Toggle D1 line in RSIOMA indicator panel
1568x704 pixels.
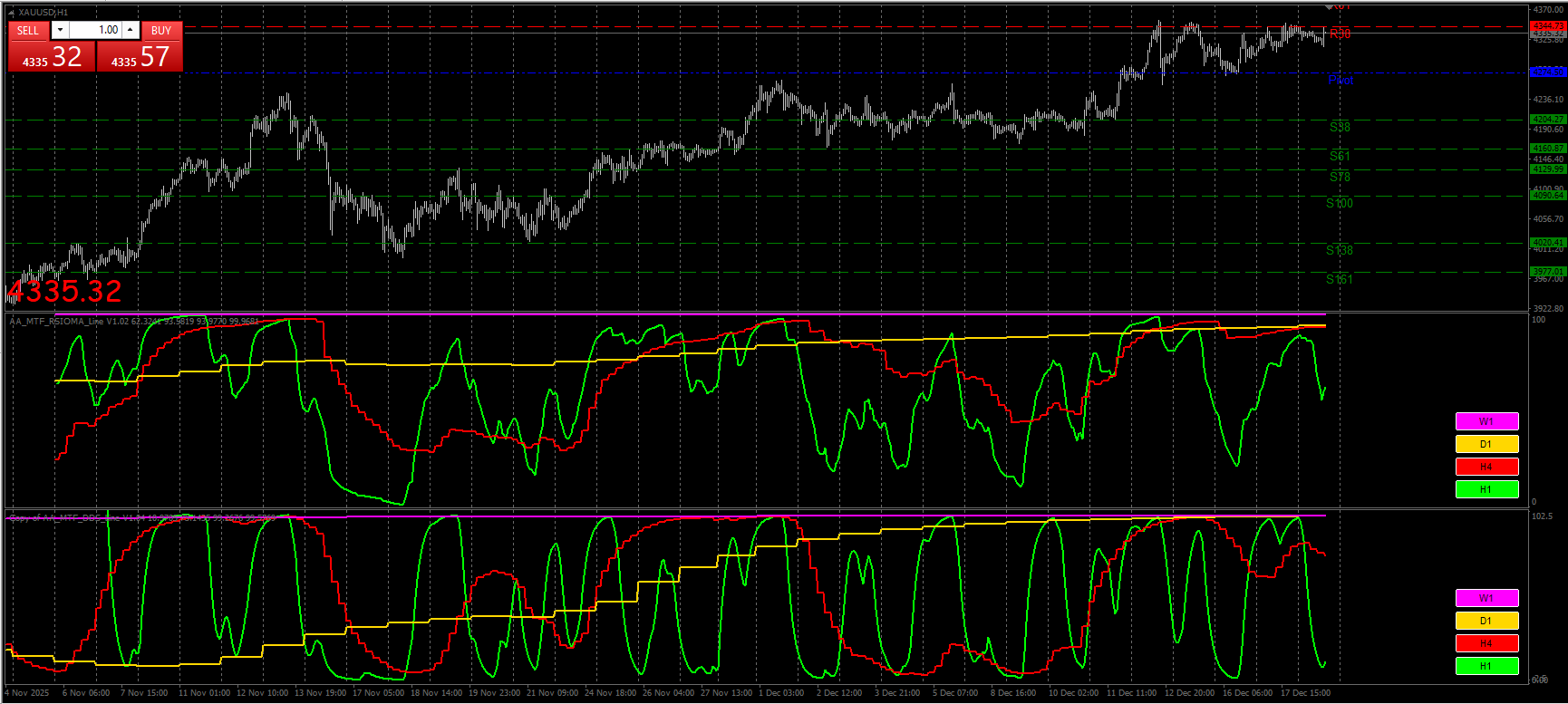coord(1486,444)
